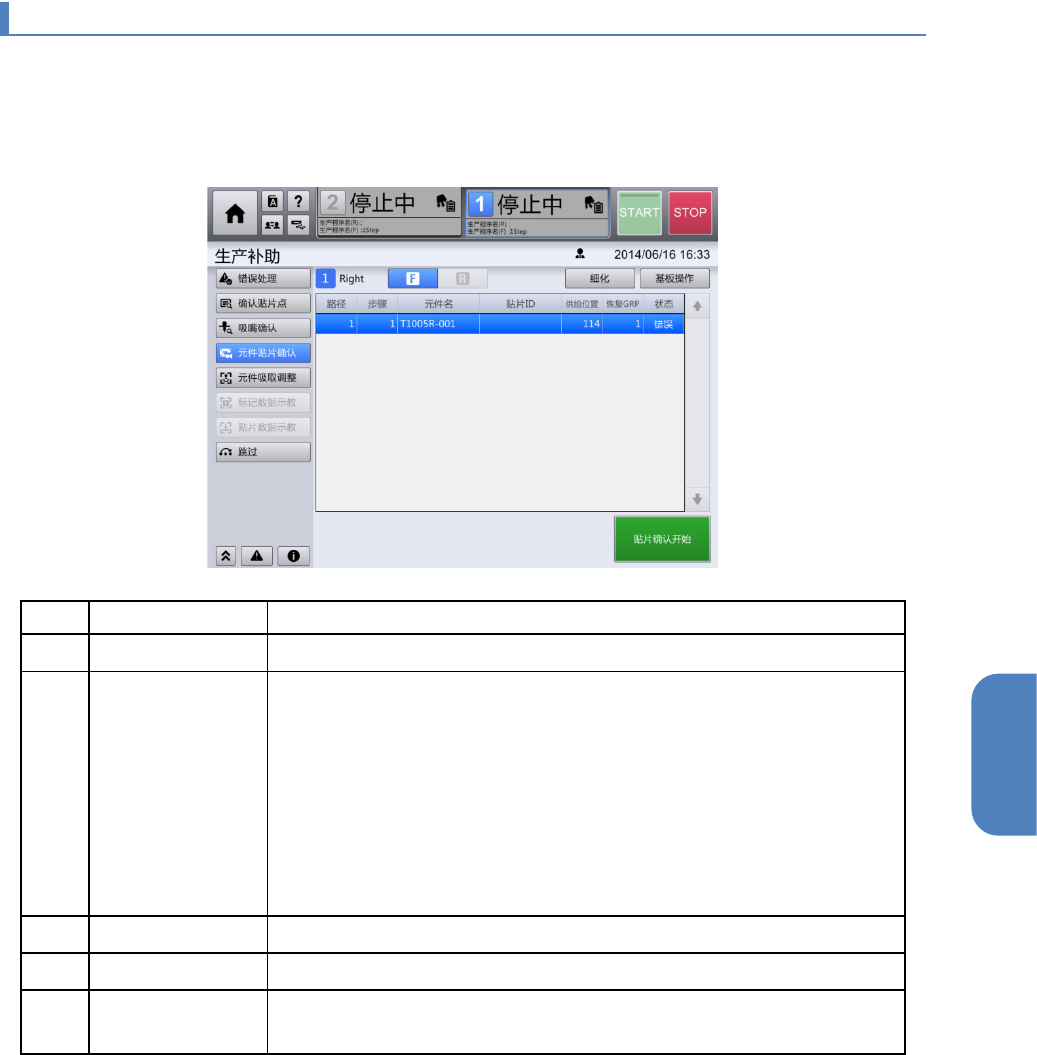
Task: Open 吸嘴确认 nozzle check
Action: (263, 328)
